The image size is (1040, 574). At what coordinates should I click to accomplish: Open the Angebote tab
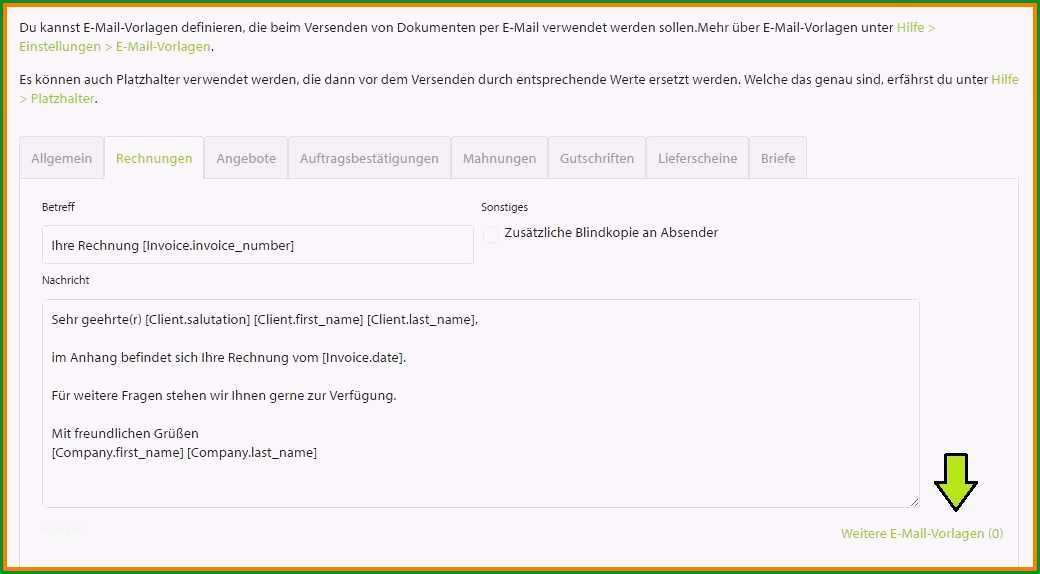pyautogui.click(x=246, y=158)
